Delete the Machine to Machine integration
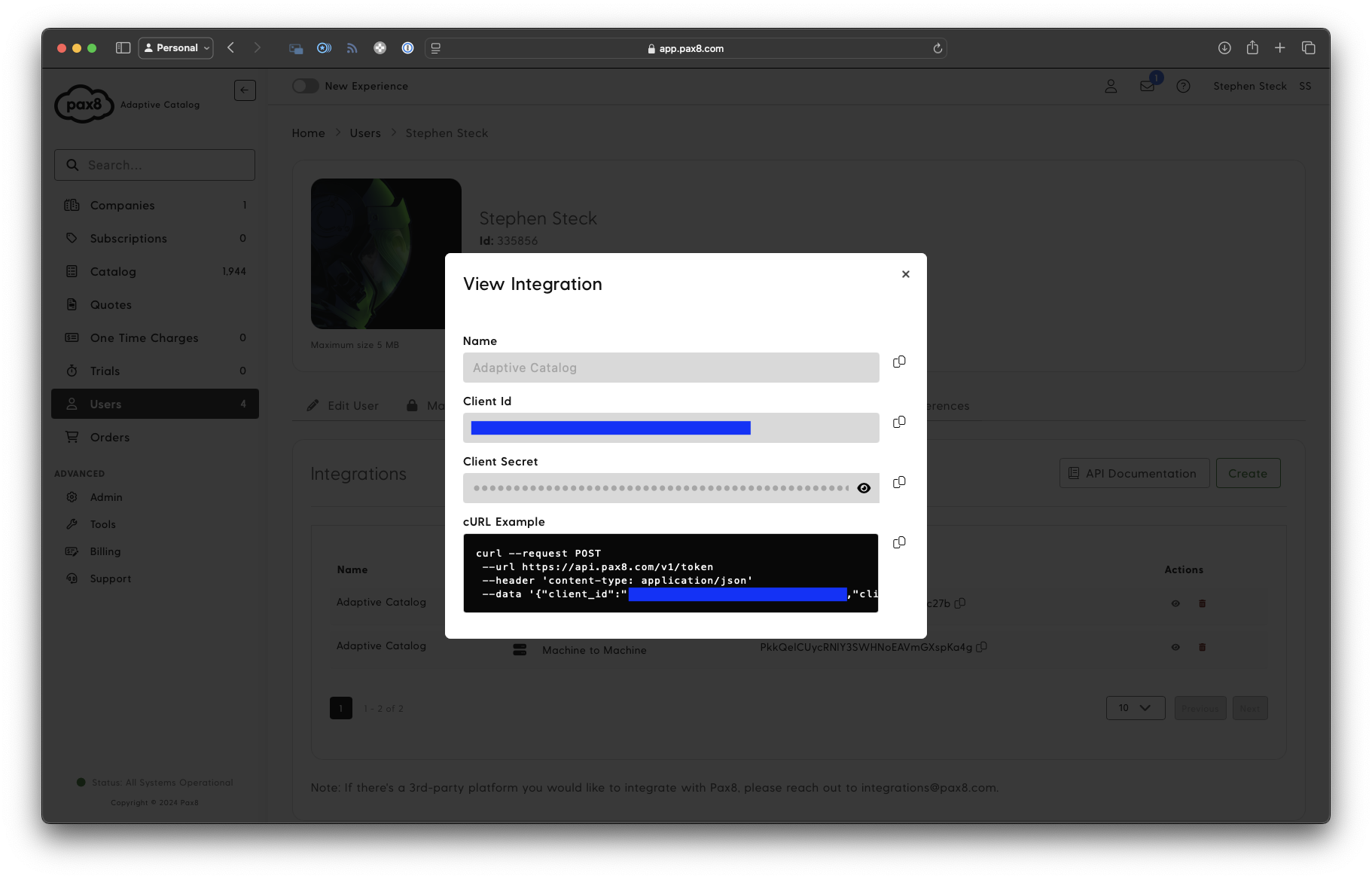The image size is (1372, 879). (x=1203, y=647)
